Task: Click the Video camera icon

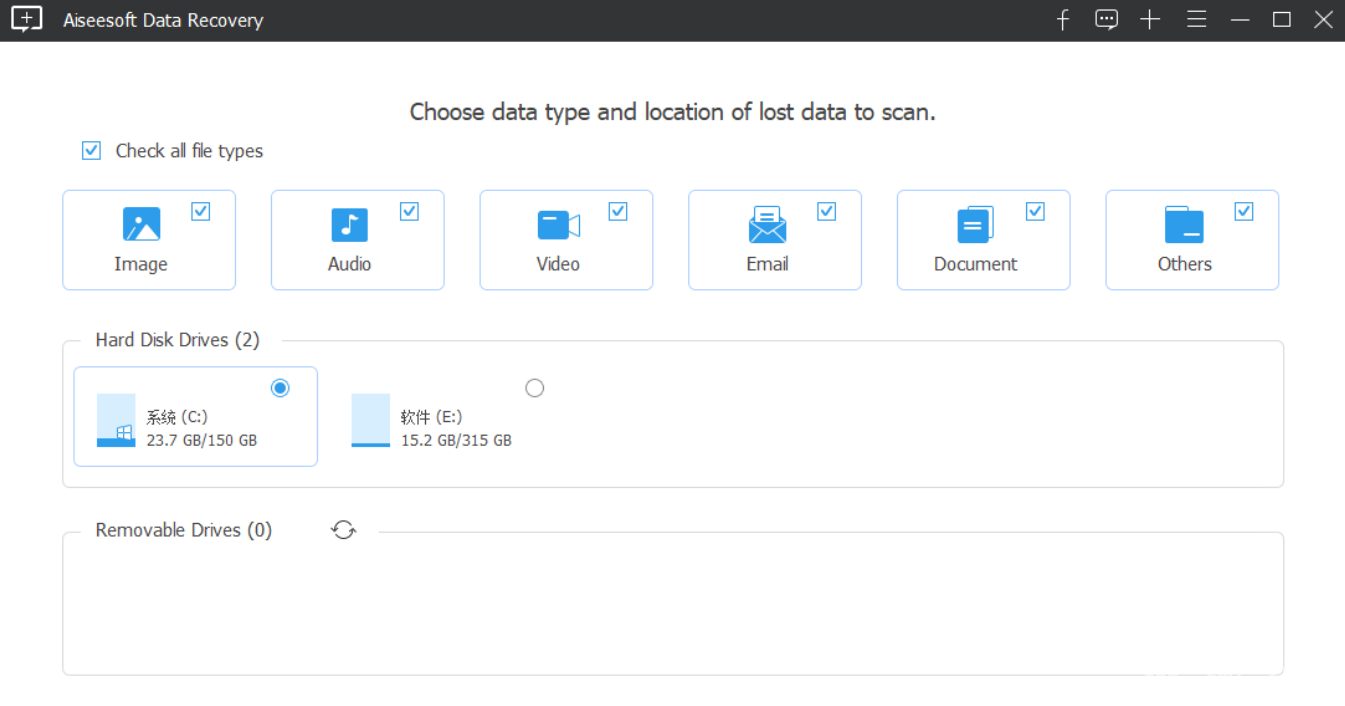Action: [558, 225]
